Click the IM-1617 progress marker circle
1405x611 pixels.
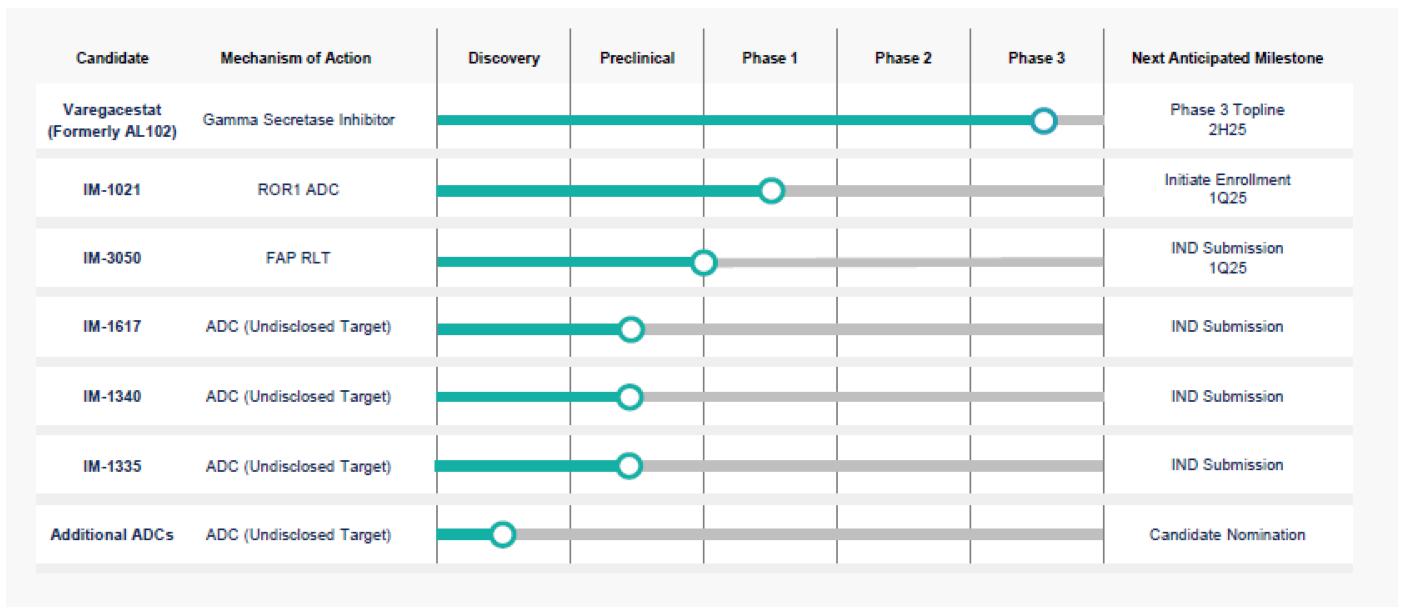pos(630,329)
